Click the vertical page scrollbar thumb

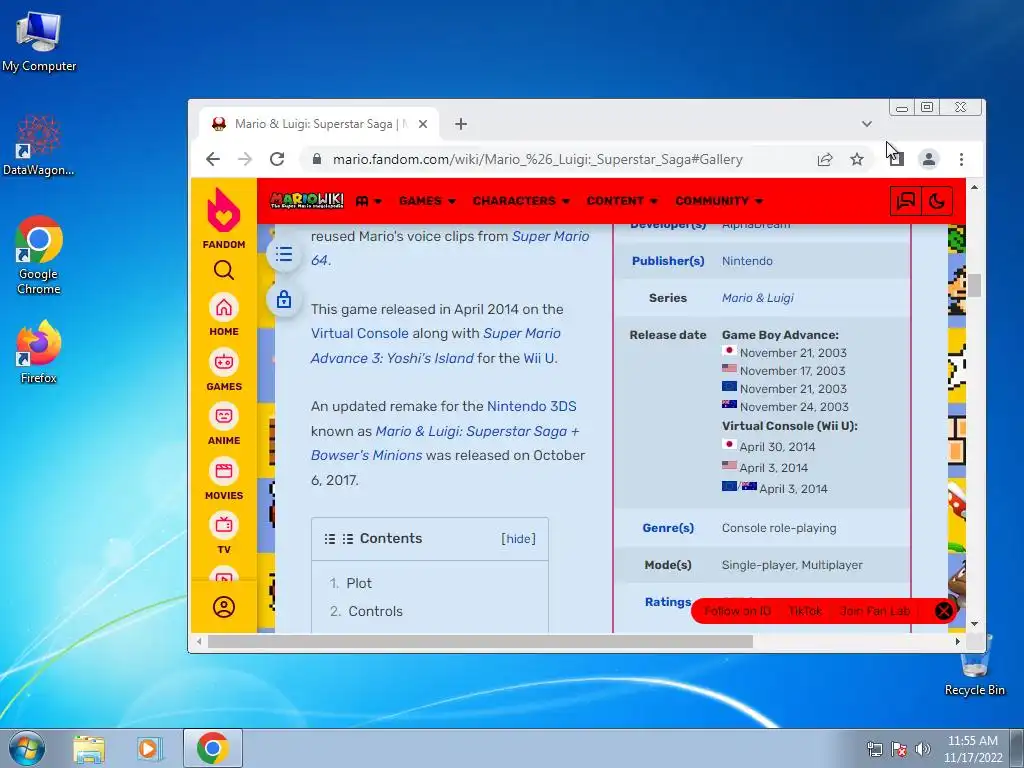974,285
